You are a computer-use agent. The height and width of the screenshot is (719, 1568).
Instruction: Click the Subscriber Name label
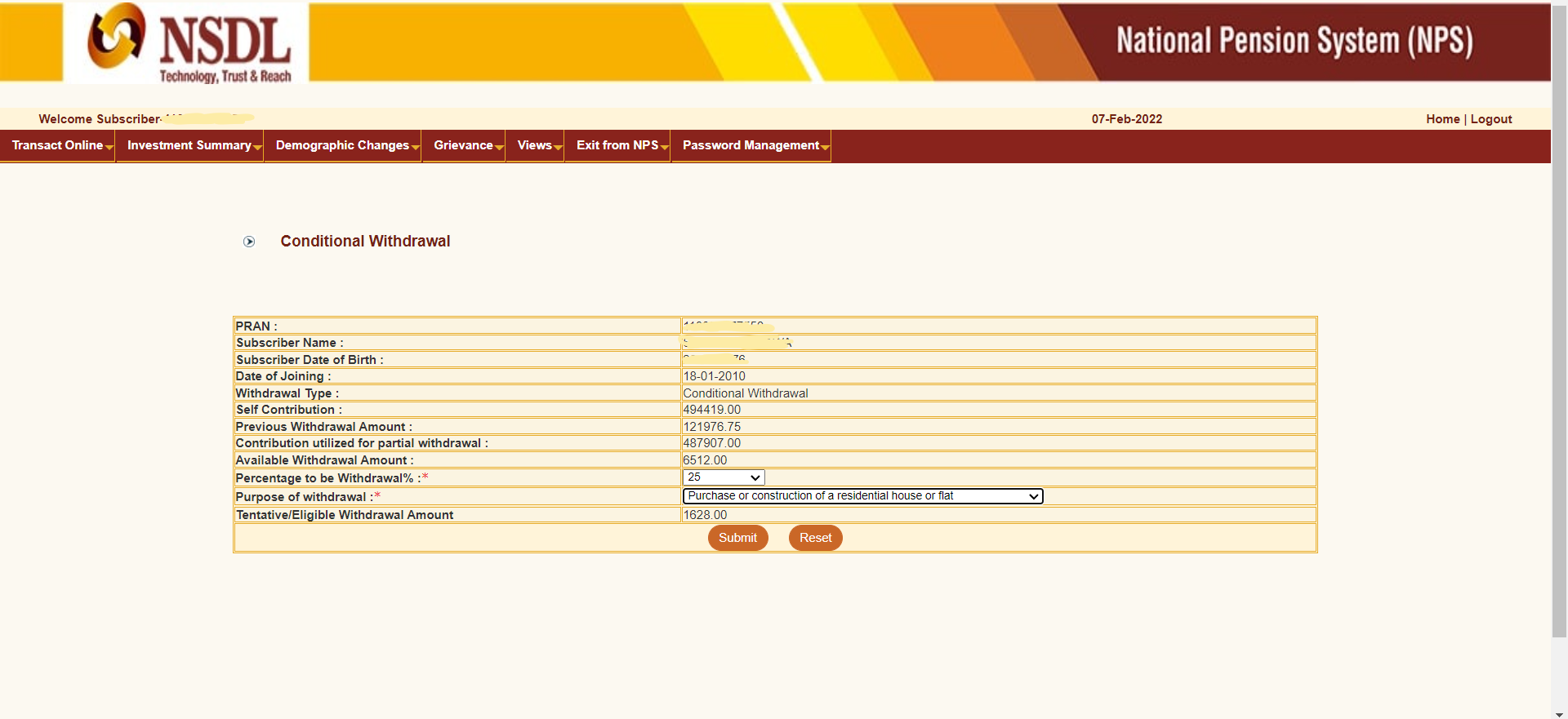[x=290, y=343]
